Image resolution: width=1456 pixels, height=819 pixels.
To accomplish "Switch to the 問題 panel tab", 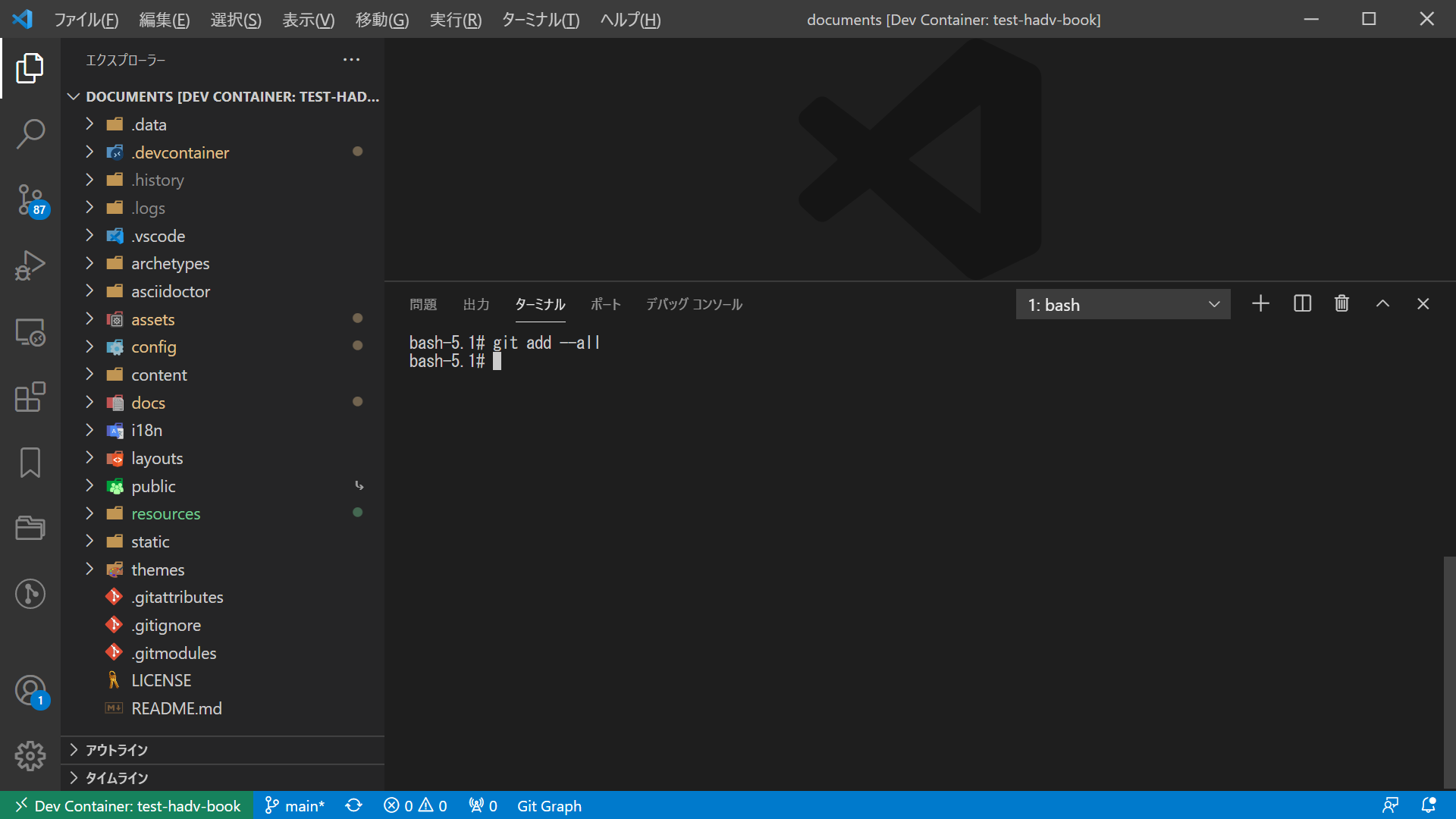I will click(x=423, y=304).
